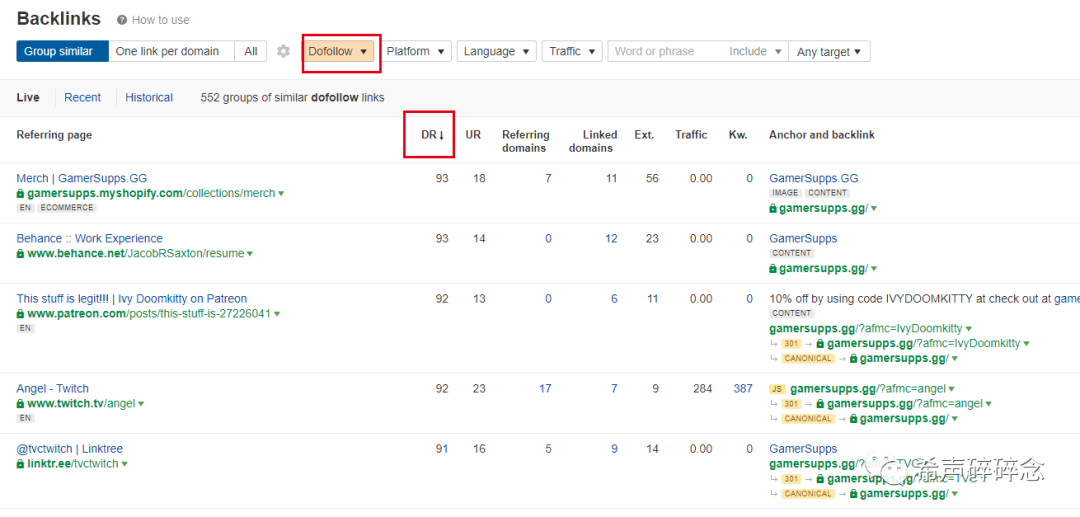
Task: Open linked domains count 7 for Twitch row
Action: 614,388
